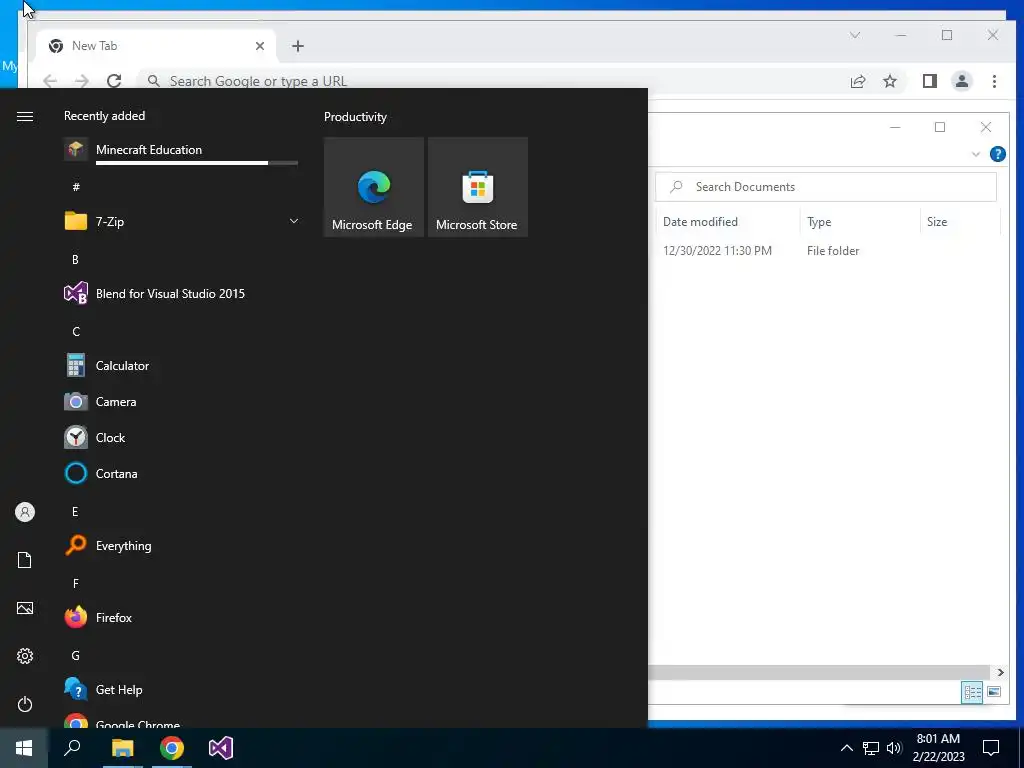Click the File folder type cell
Screen dimensions: 1024x768
(x=833, y=251)
